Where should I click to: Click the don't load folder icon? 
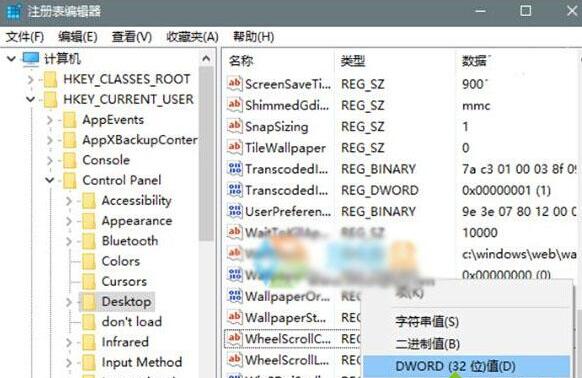(89, 322)
